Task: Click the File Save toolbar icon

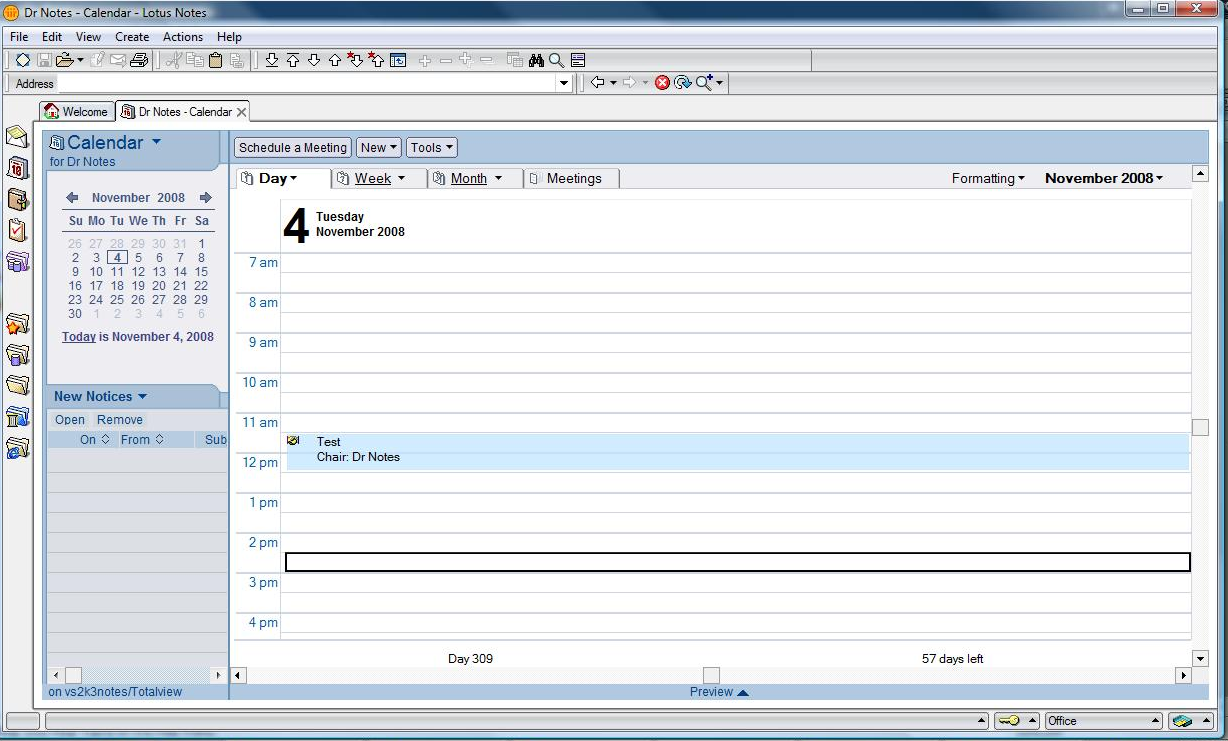Action: click(x=44, y=60)
